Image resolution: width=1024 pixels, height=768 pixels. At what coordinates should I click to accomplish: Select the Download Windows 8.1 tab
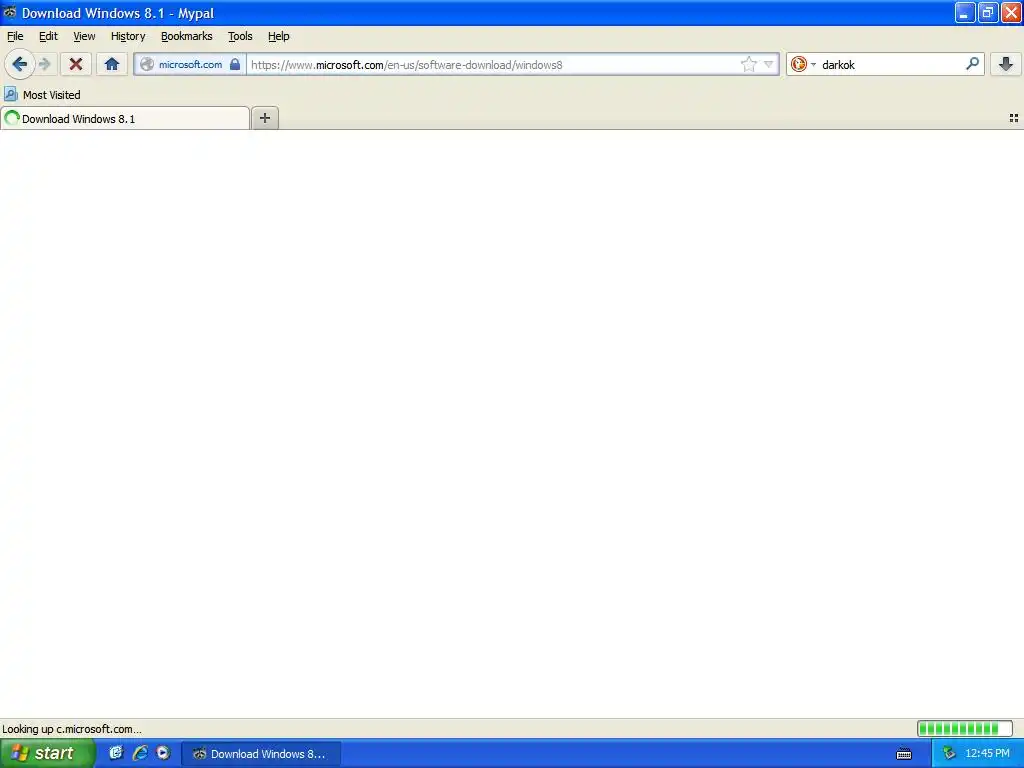tap(125, 118)
